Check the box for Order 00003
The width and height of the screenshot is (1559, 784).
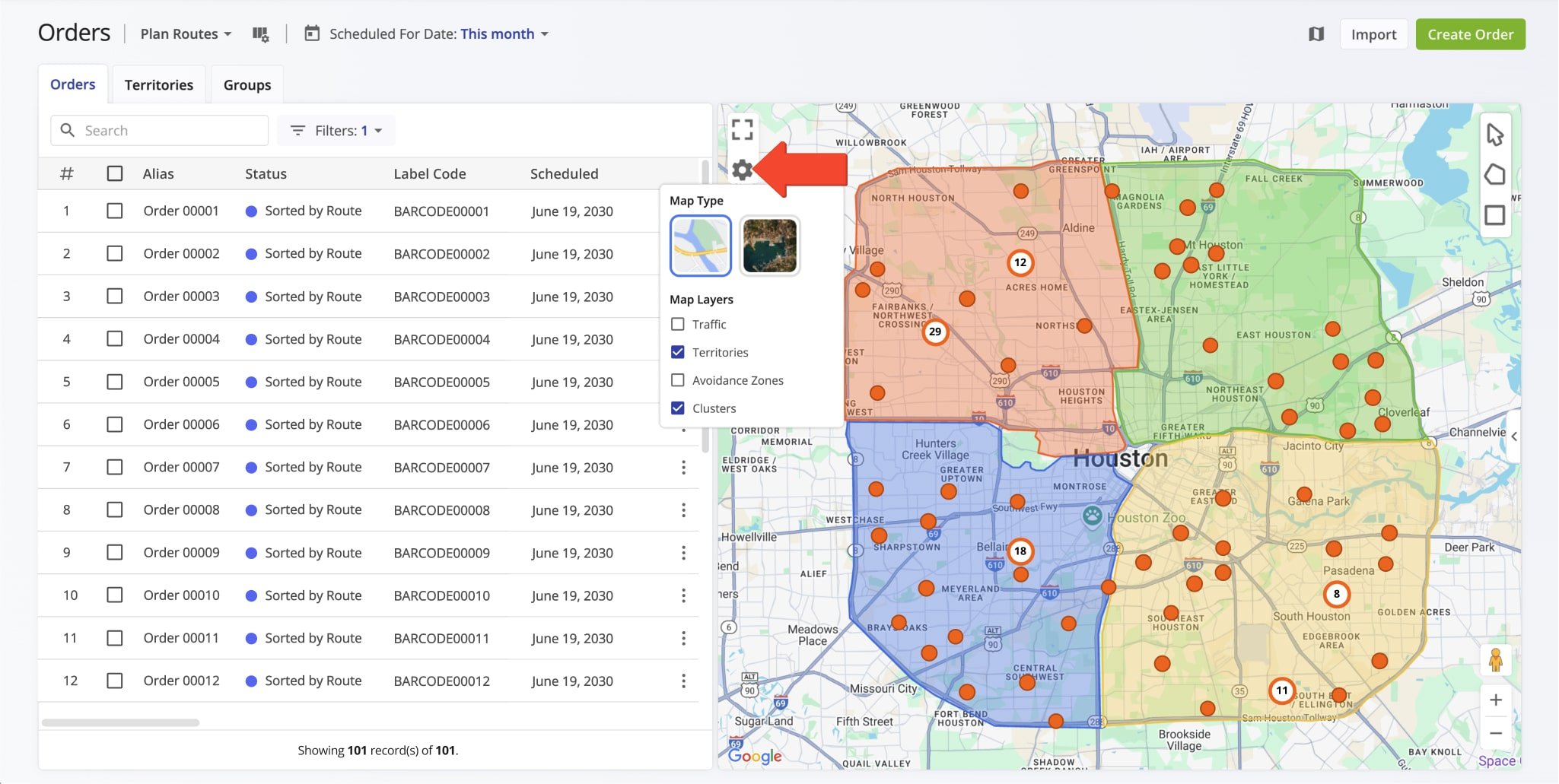tap(115, 296)
